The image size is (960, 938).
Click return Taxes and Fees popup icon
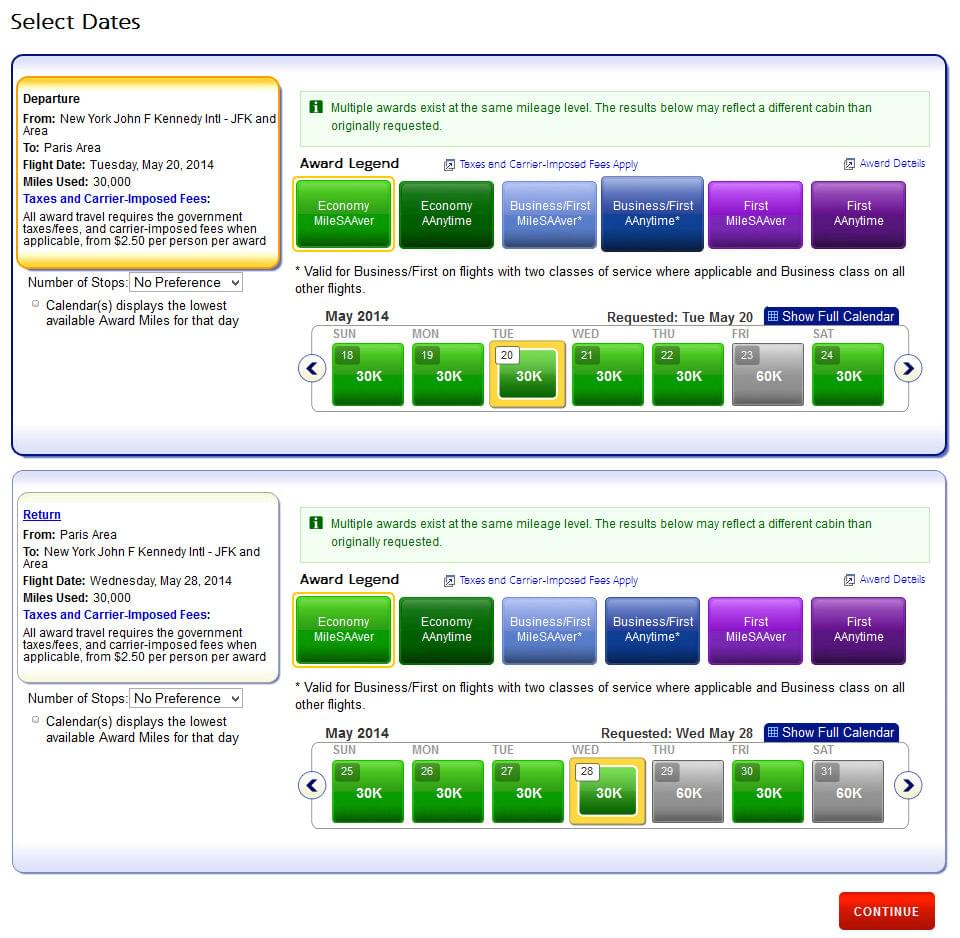[449, 580]
